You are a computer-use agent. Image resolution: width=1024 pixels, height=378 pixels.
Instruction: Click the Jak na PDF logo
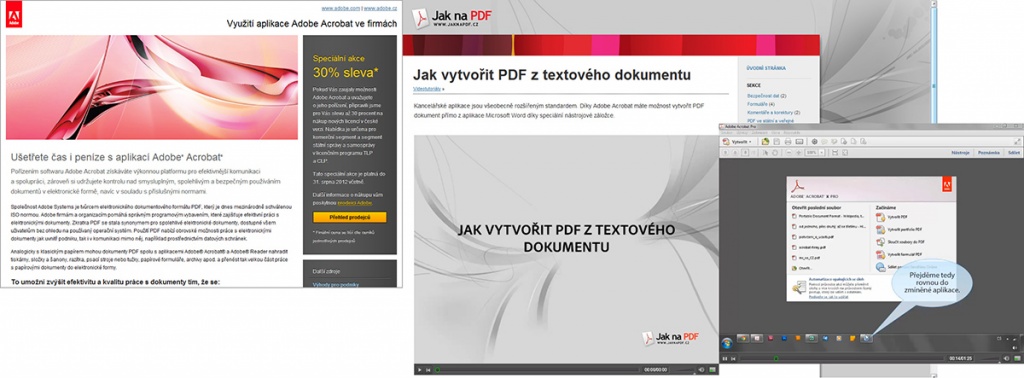coord(453,17)
